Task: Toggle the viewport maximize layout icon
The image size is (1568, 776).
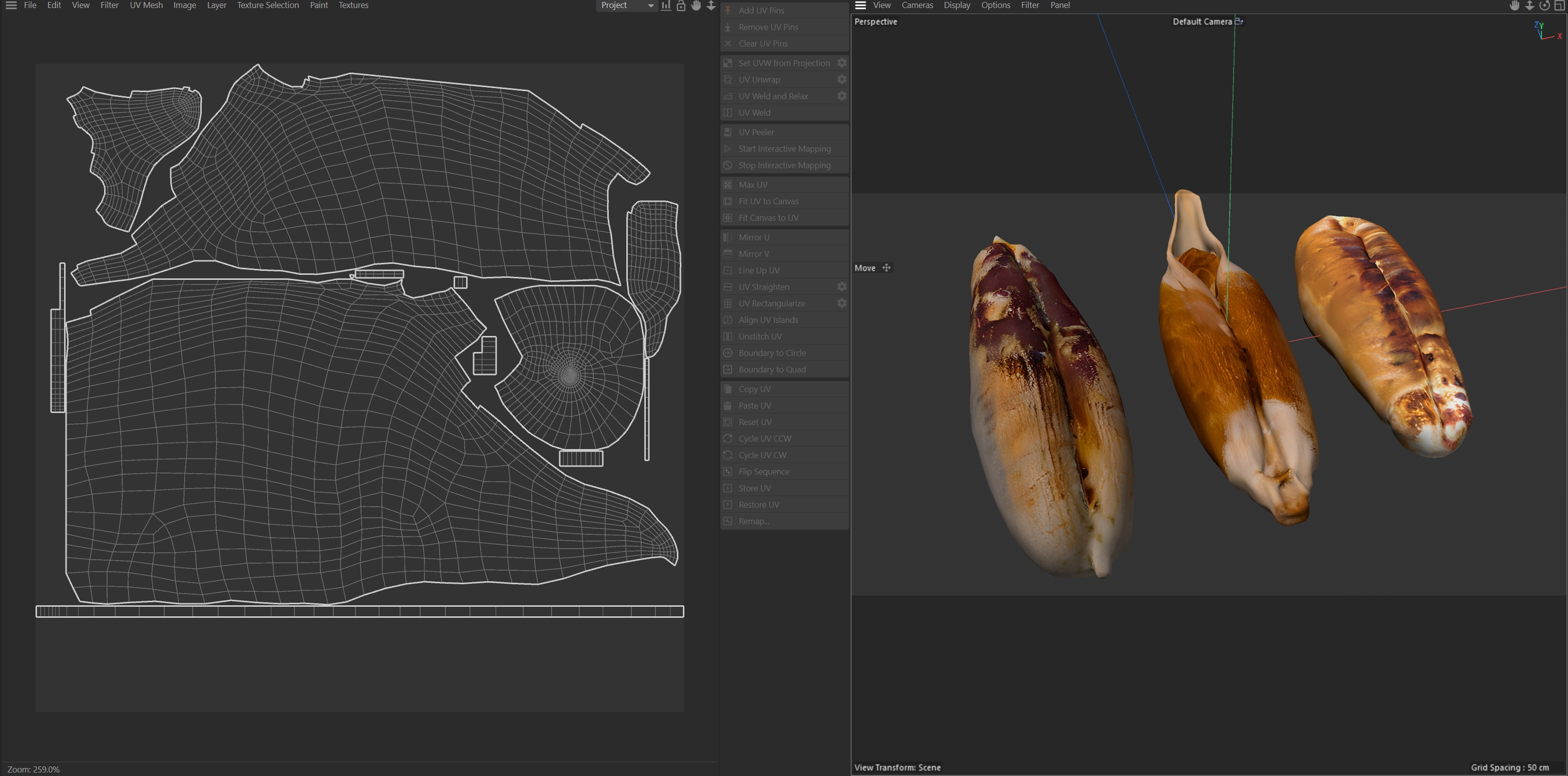Action: [x=1559, y=6]
